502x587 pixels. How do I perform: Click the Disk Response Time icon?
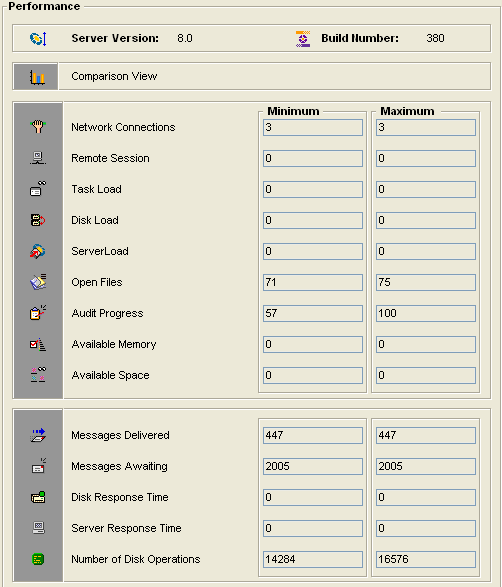[x=38, y=497]
